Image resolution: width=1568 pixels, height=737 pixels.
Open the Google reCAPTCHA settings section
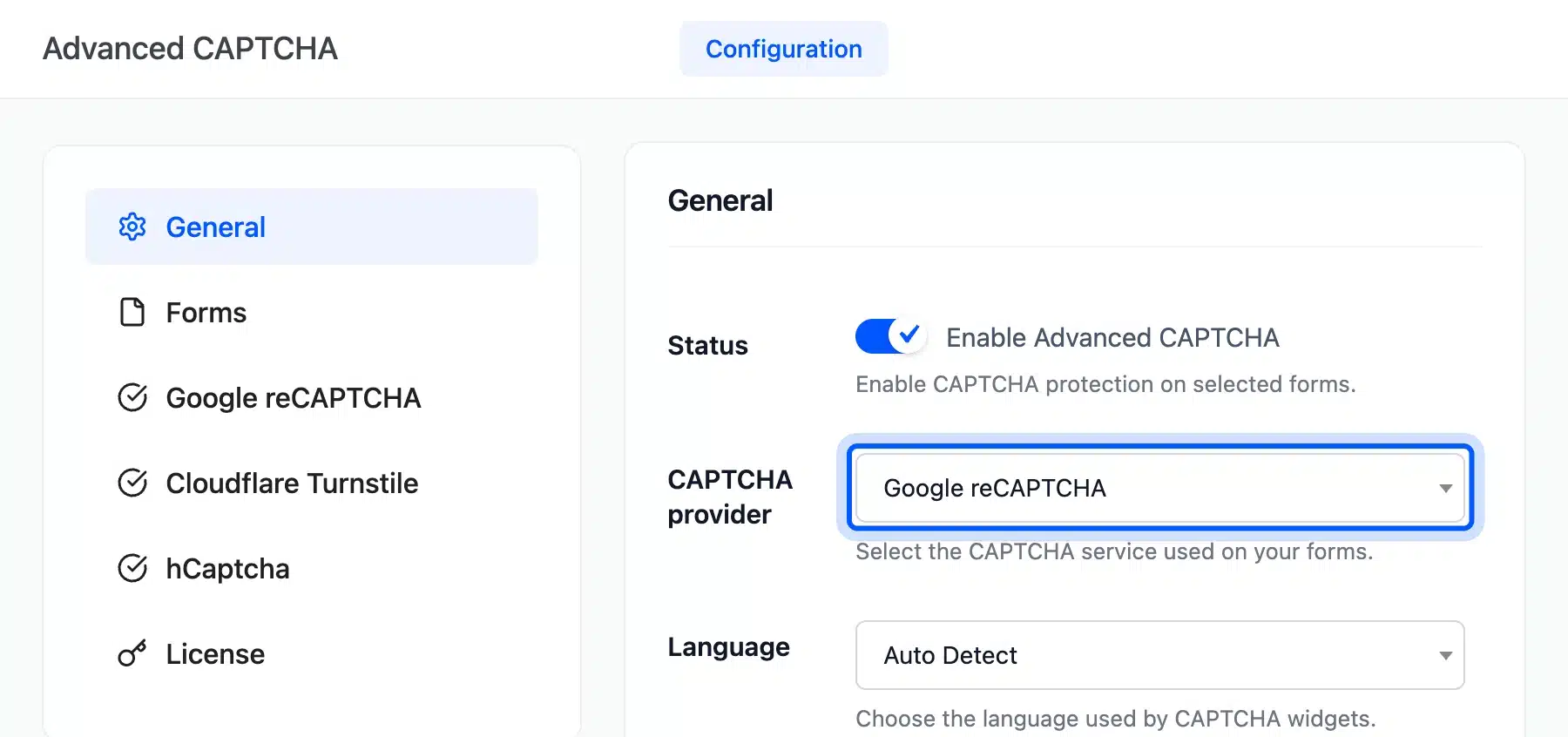pyautogui.click(x=312, y=397)
